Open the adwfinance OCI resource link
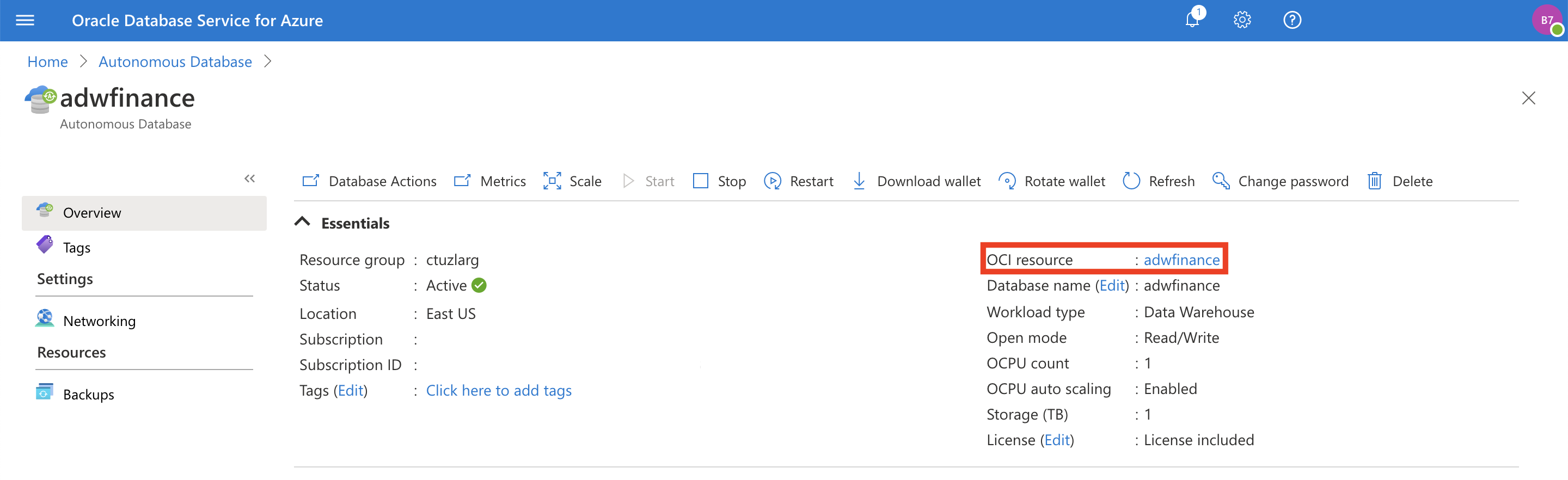The width and height of the screenshot is (1568, 480). pyautogui.click(x=1181, y=260)
